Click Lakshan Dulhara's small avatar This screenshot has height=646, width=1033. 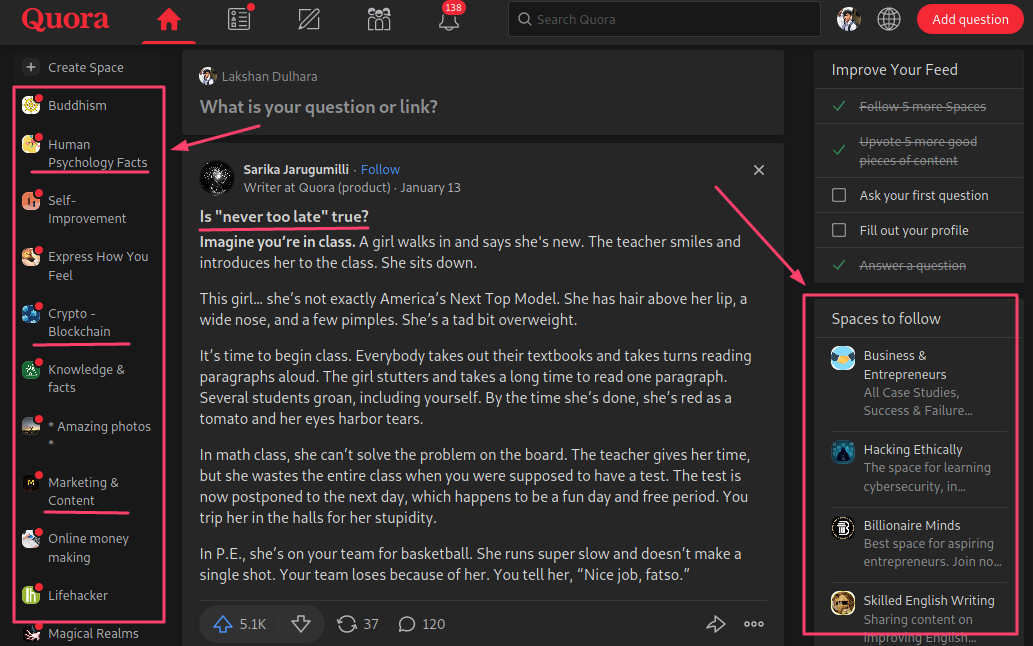click(x=208, y=76)
